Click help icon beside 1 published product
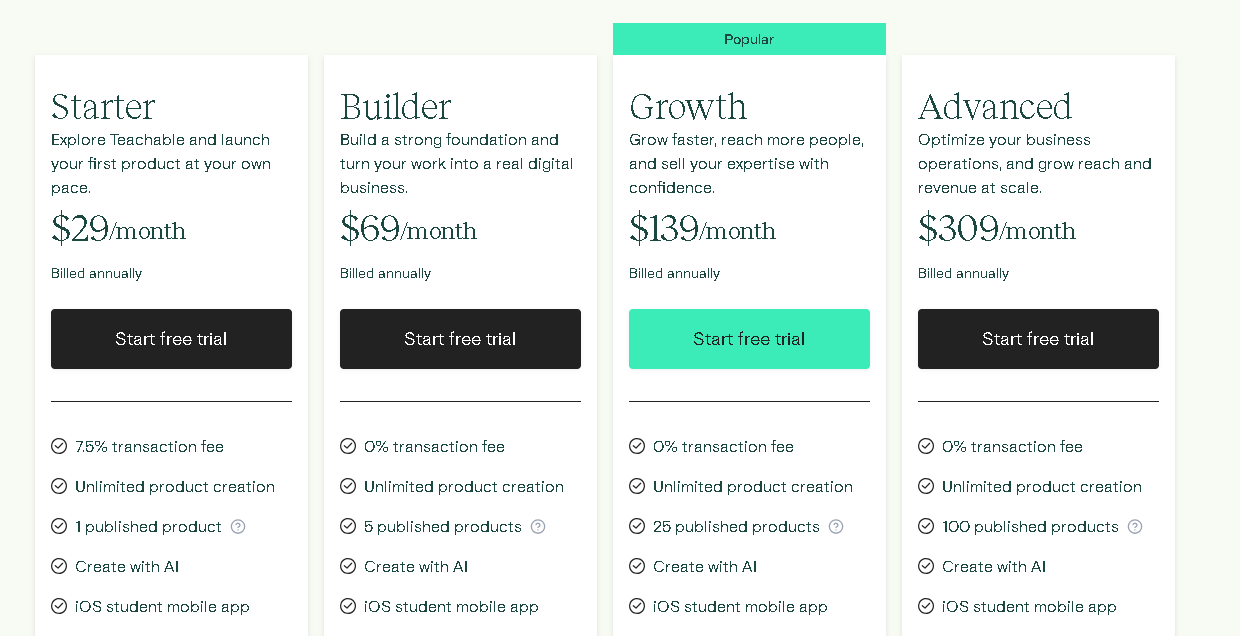Viewport: 1240px width, 636px height. [238, 526]
